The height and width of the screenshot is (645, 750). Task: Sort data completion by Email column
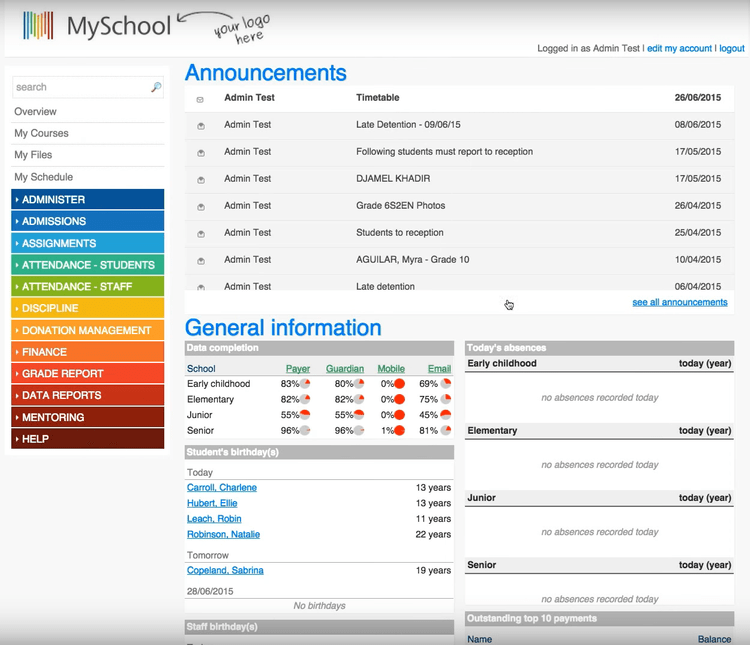(x=439, y=368)
